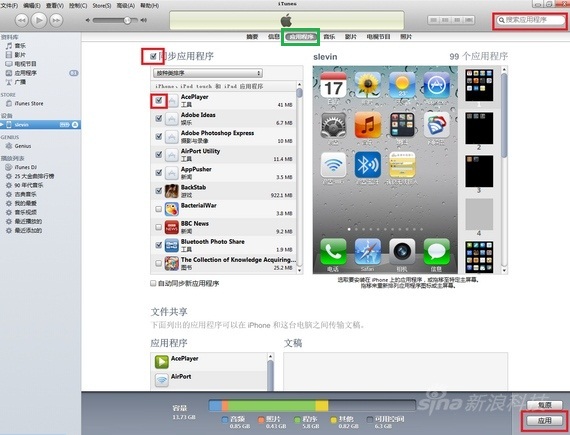The height and width of the screenshot is (435, 570).
Task: Open the Store(S) menu
Action: pos(102,5)
